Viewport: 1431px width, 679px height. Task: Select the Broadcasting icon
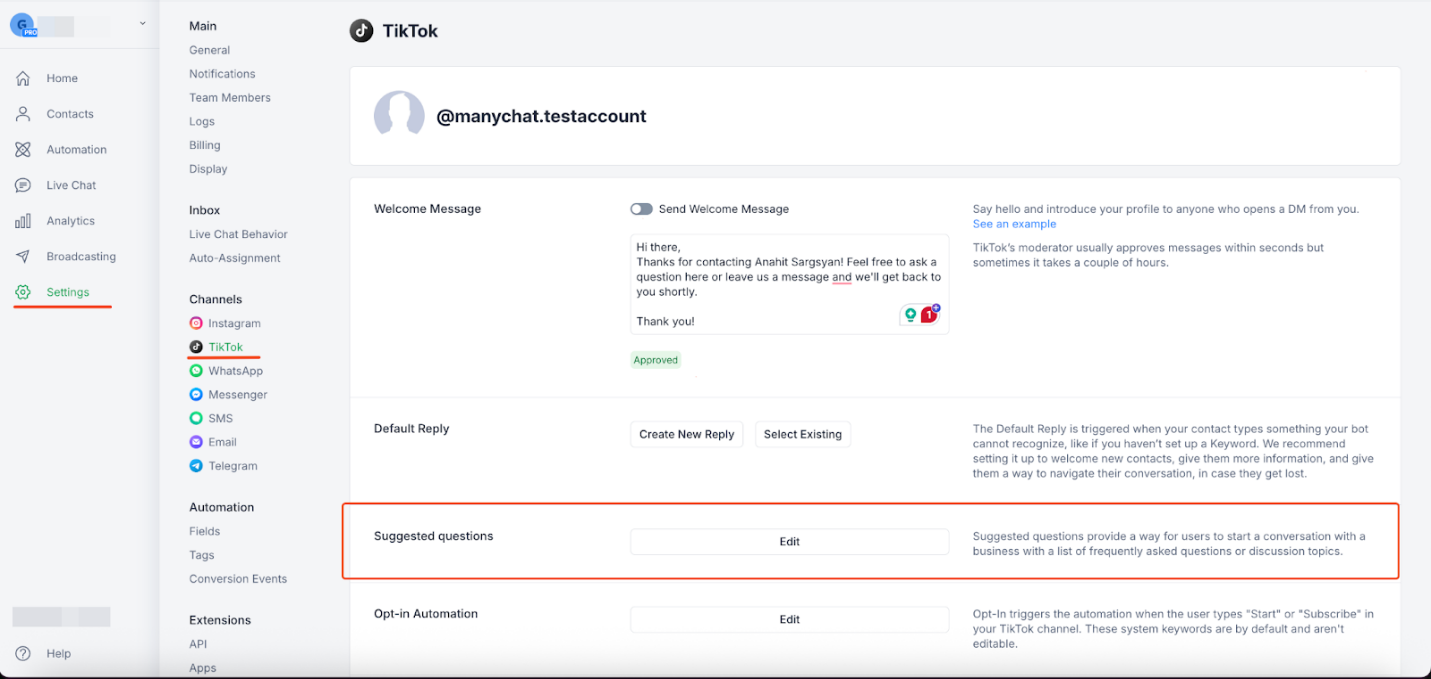(24, 256)
